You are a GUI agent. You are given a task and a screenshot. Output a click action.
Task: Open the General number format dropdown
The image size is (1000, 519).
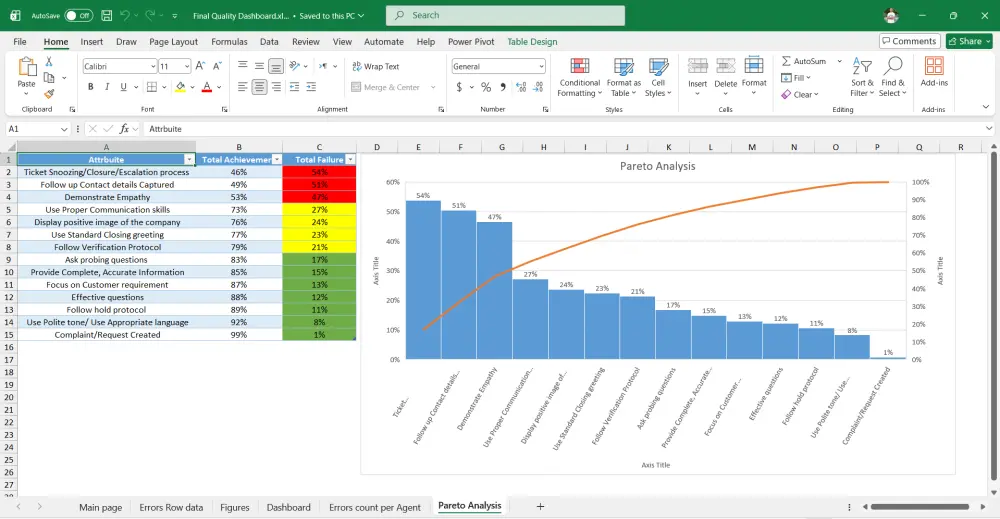pos(541,66)
